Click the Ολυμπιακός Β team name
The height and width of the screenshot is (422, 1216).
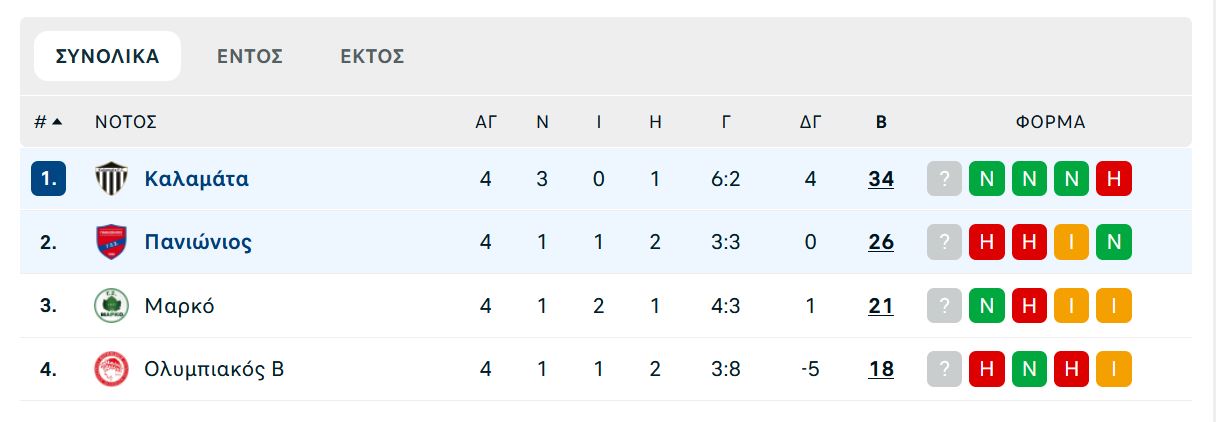pos(214,369)
